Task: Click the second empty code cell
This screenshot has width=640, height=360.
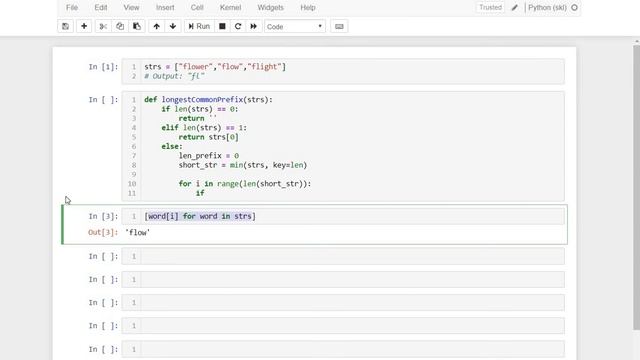Action: [343, 280]
